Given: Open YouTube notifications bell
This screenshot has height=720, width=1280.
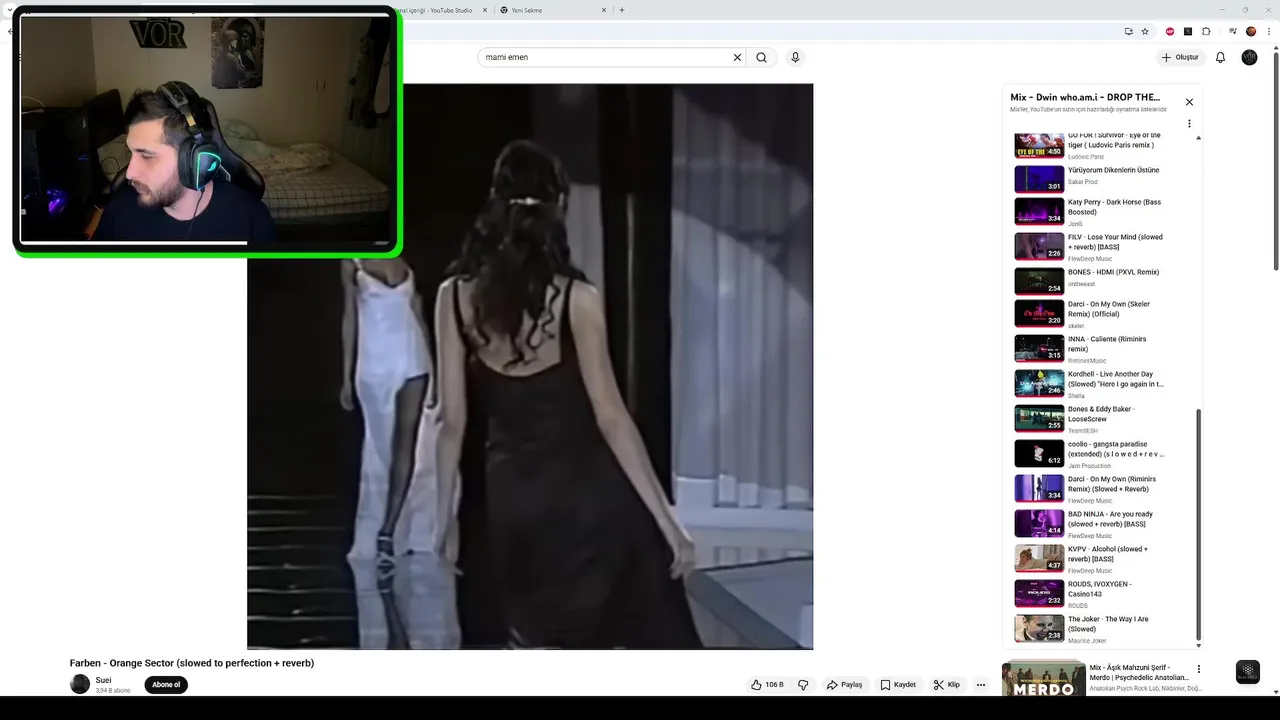Looking at the screenshot, I should pyautogui.click(x=1220, y=57).
